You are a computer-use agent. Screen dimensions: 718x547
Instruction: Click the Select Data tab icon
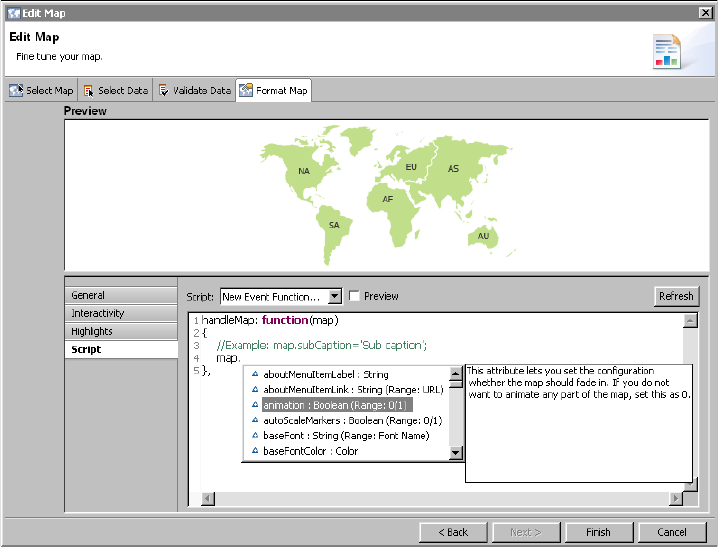tap(89, 91)
